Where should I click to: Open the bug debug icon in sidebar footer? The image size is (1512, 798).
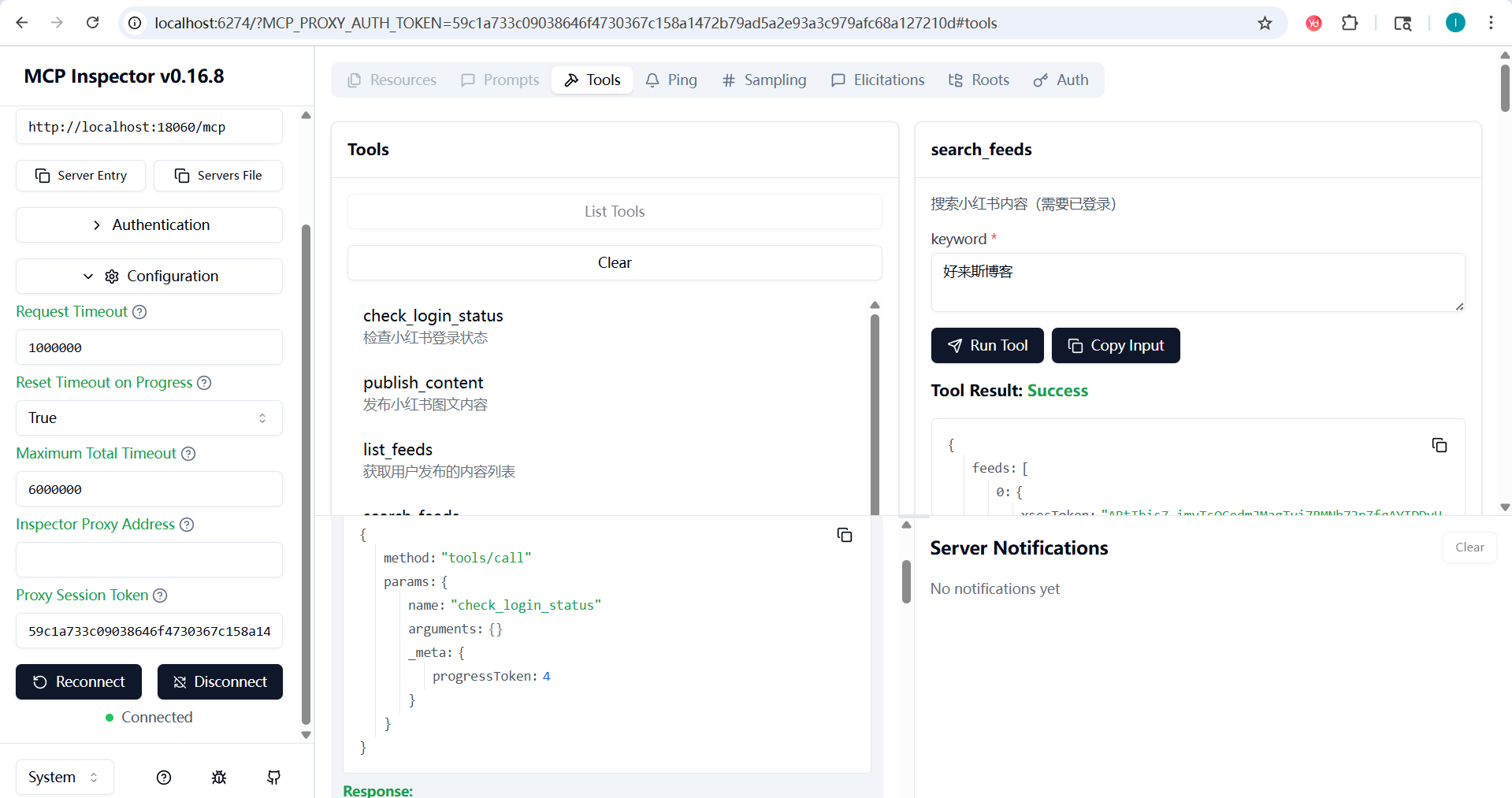tap(219, 778)
